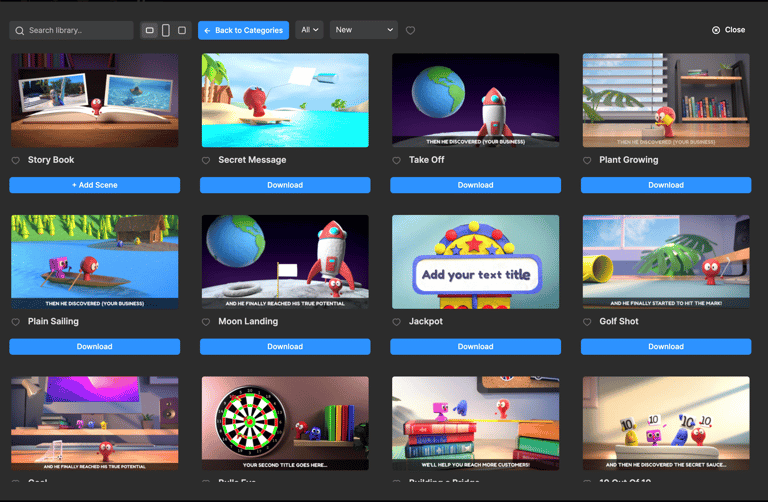Favorite the Plain Sailing template
This screenshot has width=768, height=502.
pos(16,322)
